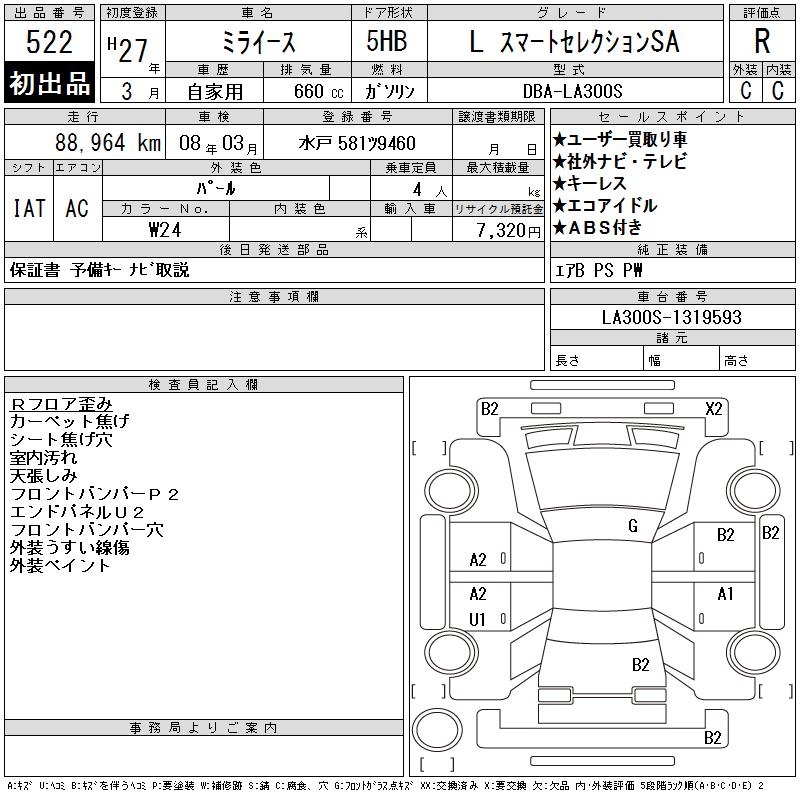This screenshot has width=800, height=800.
Task: Select the 高さ dimension field
Action: pos(757,358)
